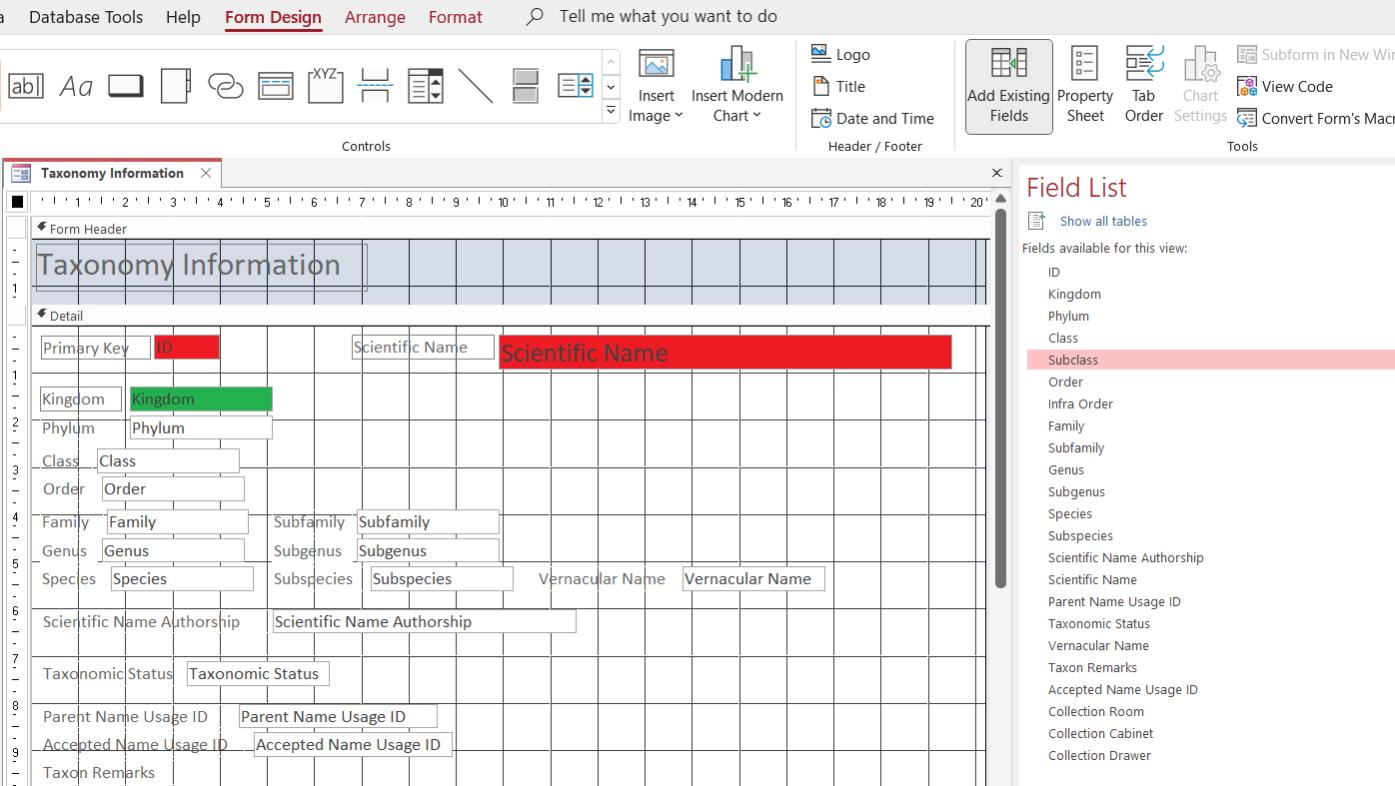This screenshot has height=786, width=1395.
Task: Select the Navigation Control tool
Action: [276, 86]
